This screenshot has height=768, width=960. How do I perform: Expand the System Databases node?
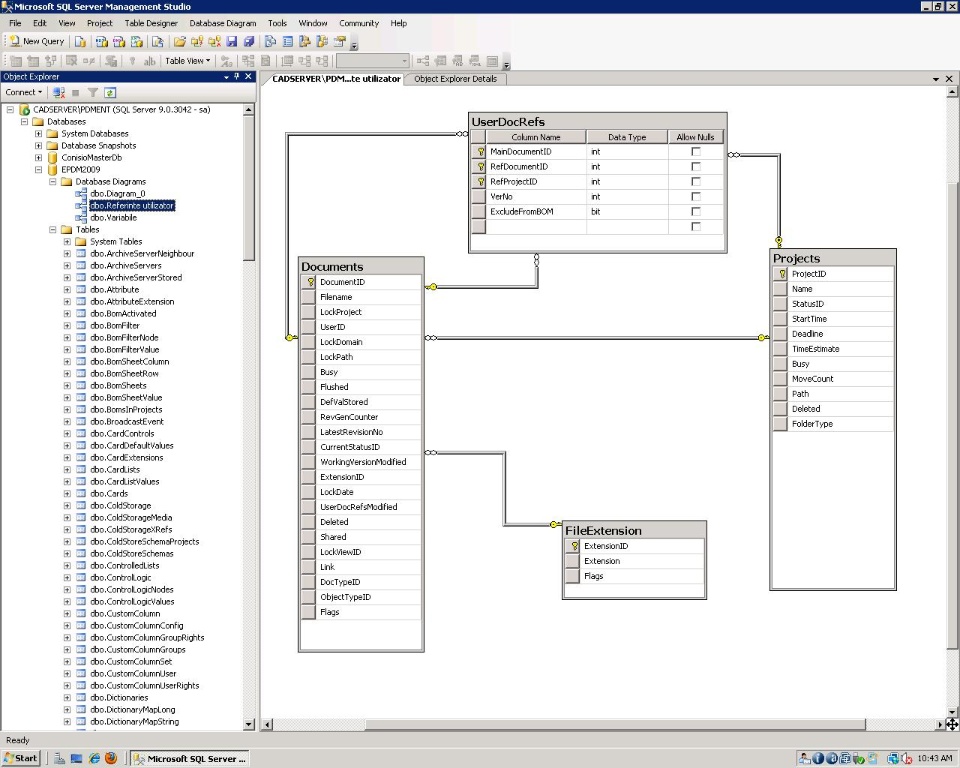click(39, 134)
